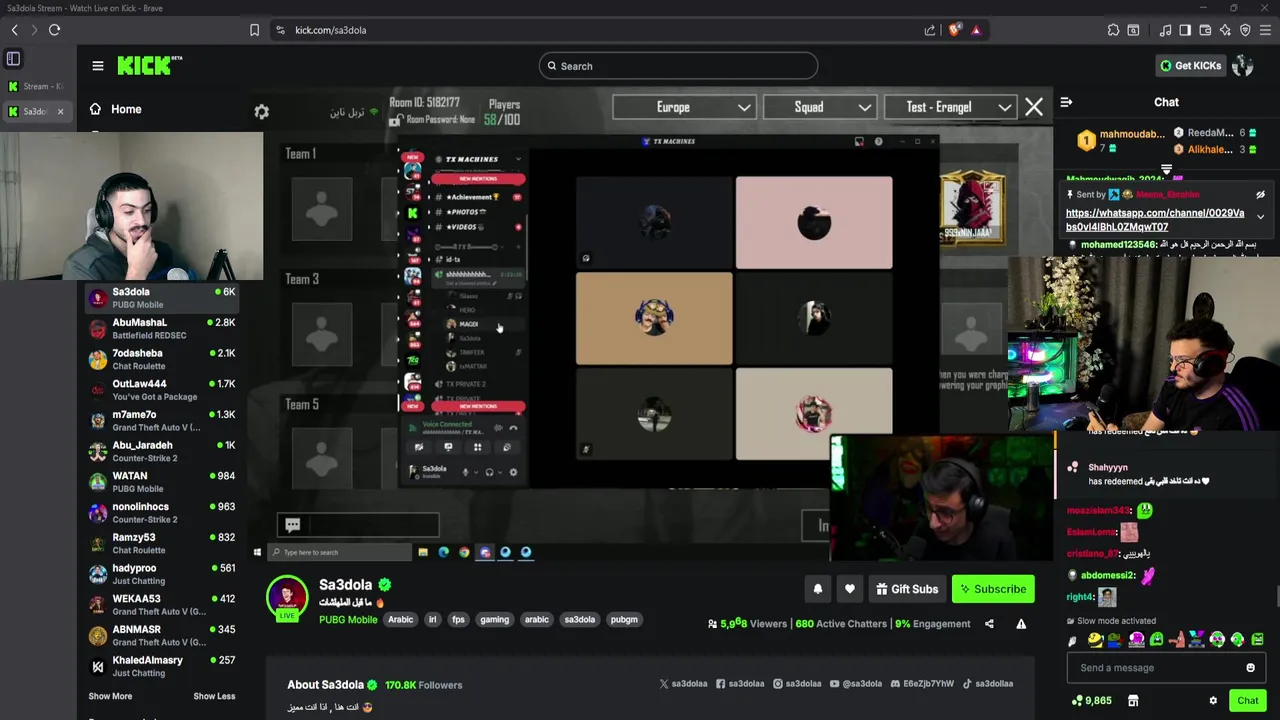Send message with Chat button
Viewport: 1280px width, 720px height.
point(1247,701)
